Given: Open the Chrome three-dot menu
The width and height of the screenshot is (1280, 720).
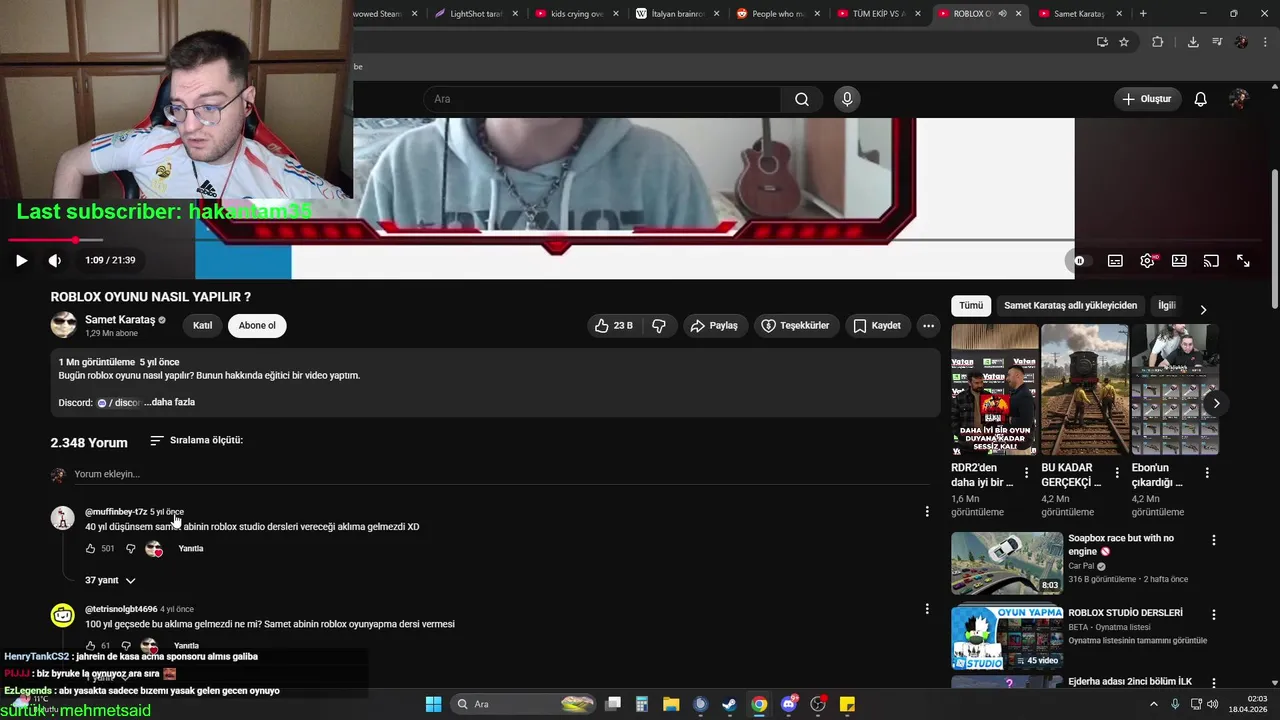Looking at the screenshot, I should pos(1263,42).
